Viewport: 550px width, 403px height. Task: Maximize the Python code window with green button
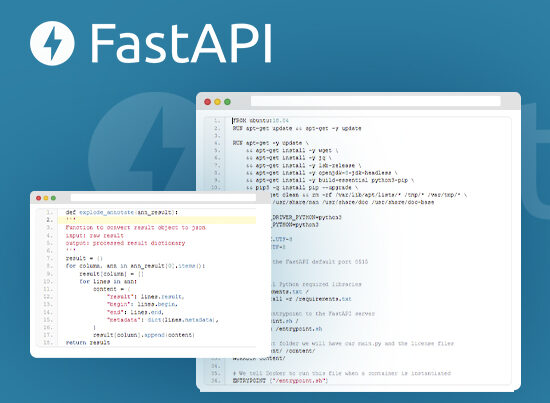click(53, 198)
